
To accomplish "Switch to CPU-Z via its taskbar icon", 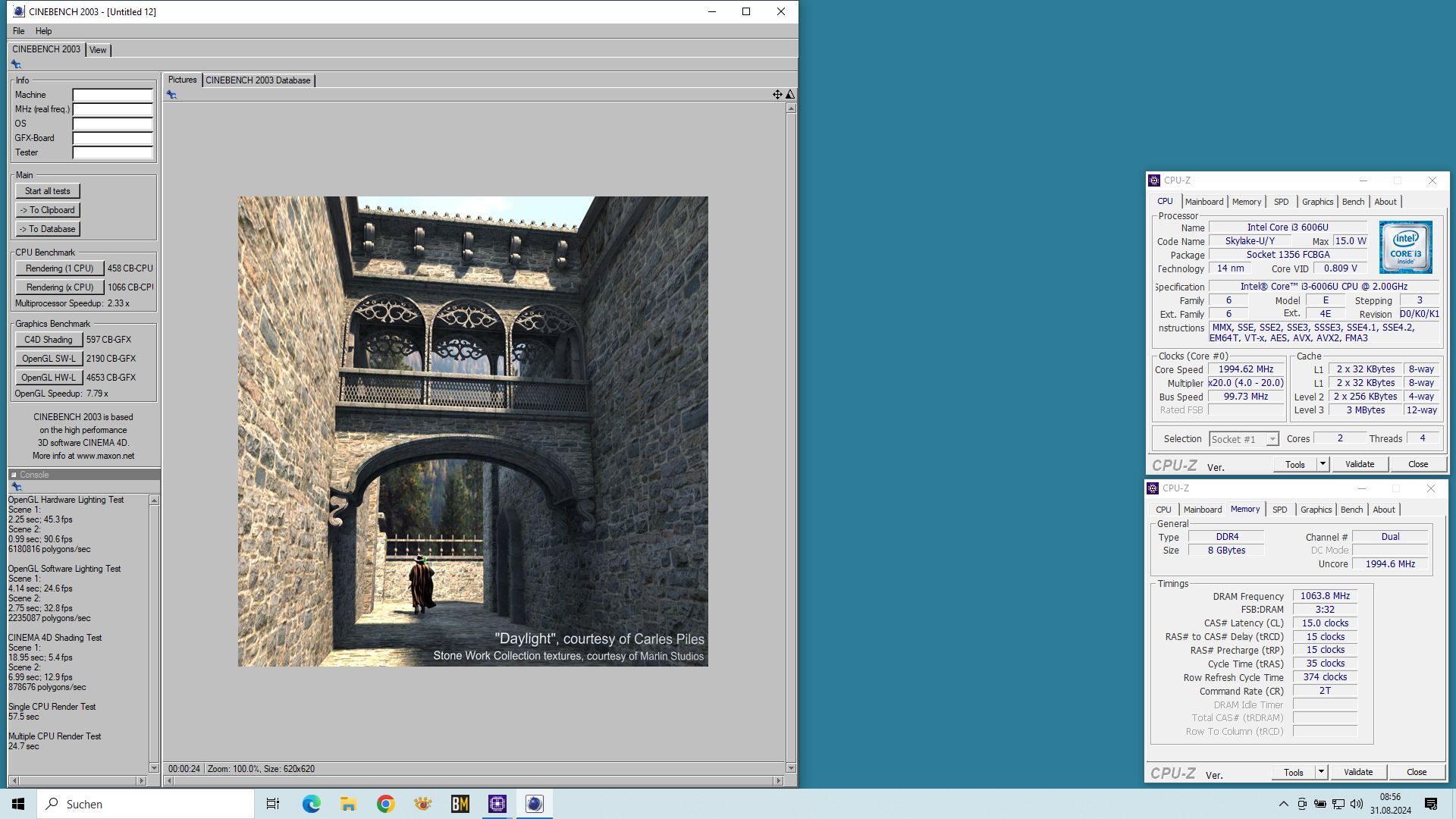I will tap(497, 804).
